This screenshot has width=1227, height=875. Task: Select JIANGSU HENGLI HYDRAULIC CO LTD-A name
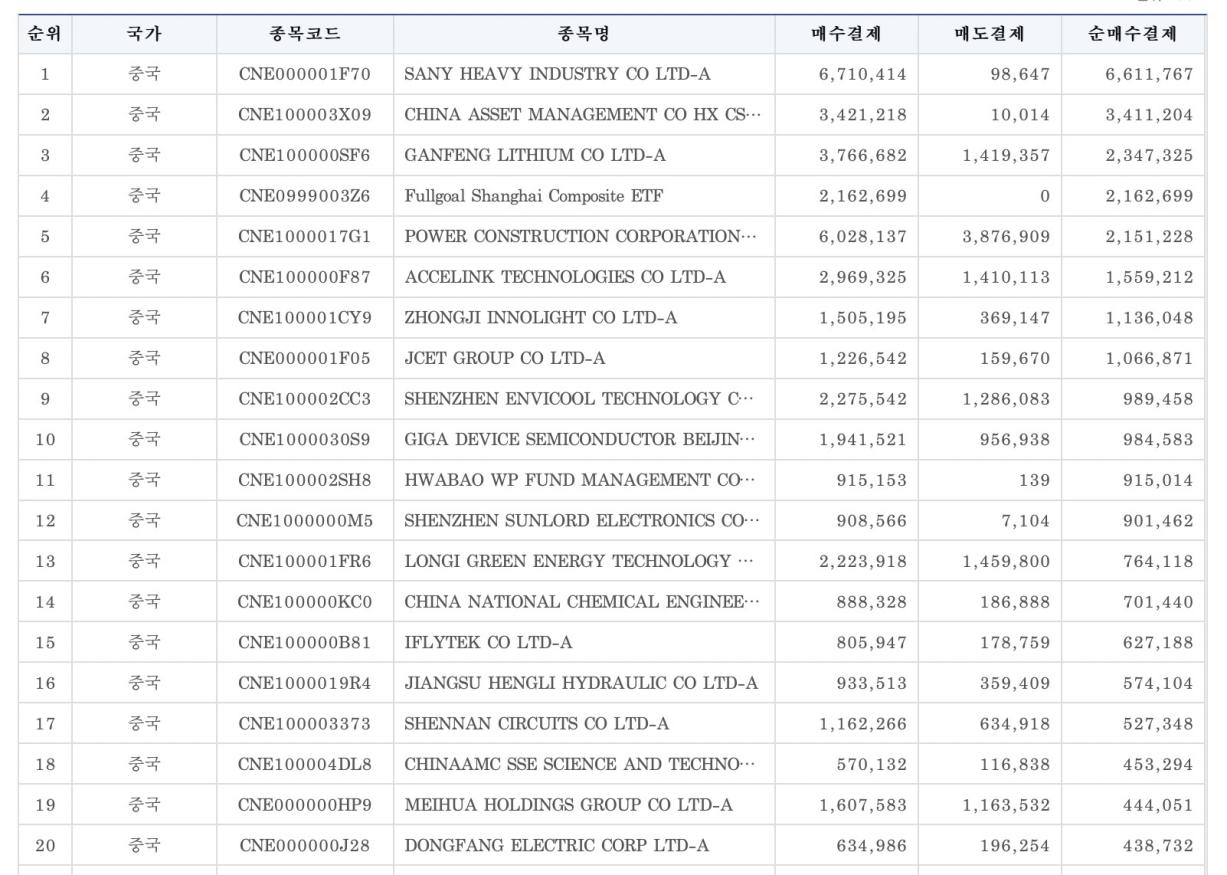tap(580, 681)
